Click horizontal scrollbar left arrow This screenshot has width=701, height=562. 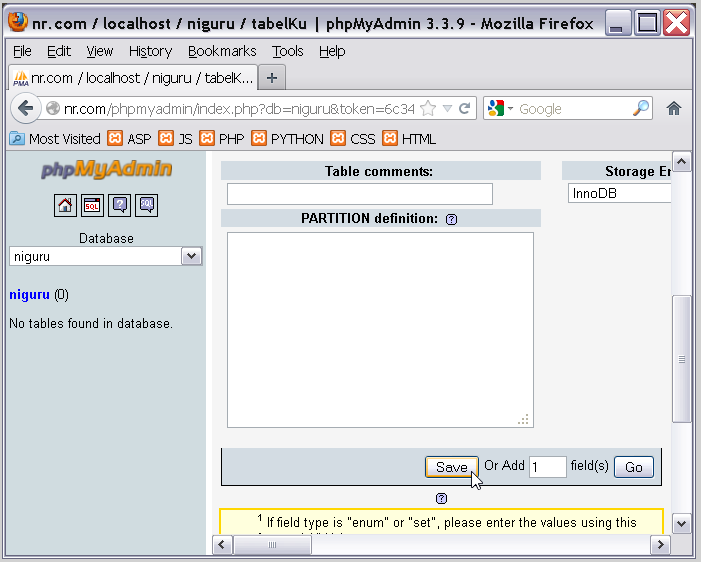point(222,544)
